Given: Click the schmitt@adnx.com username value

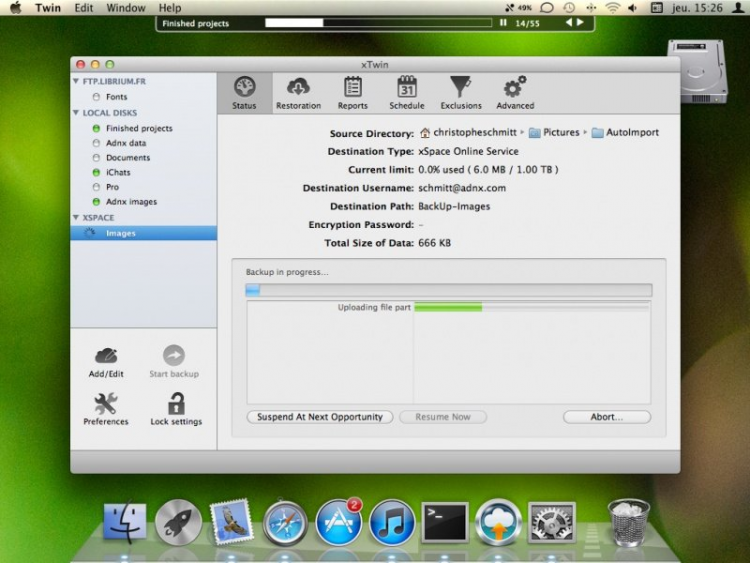Looking at the screenshot, I should point(462,188).
